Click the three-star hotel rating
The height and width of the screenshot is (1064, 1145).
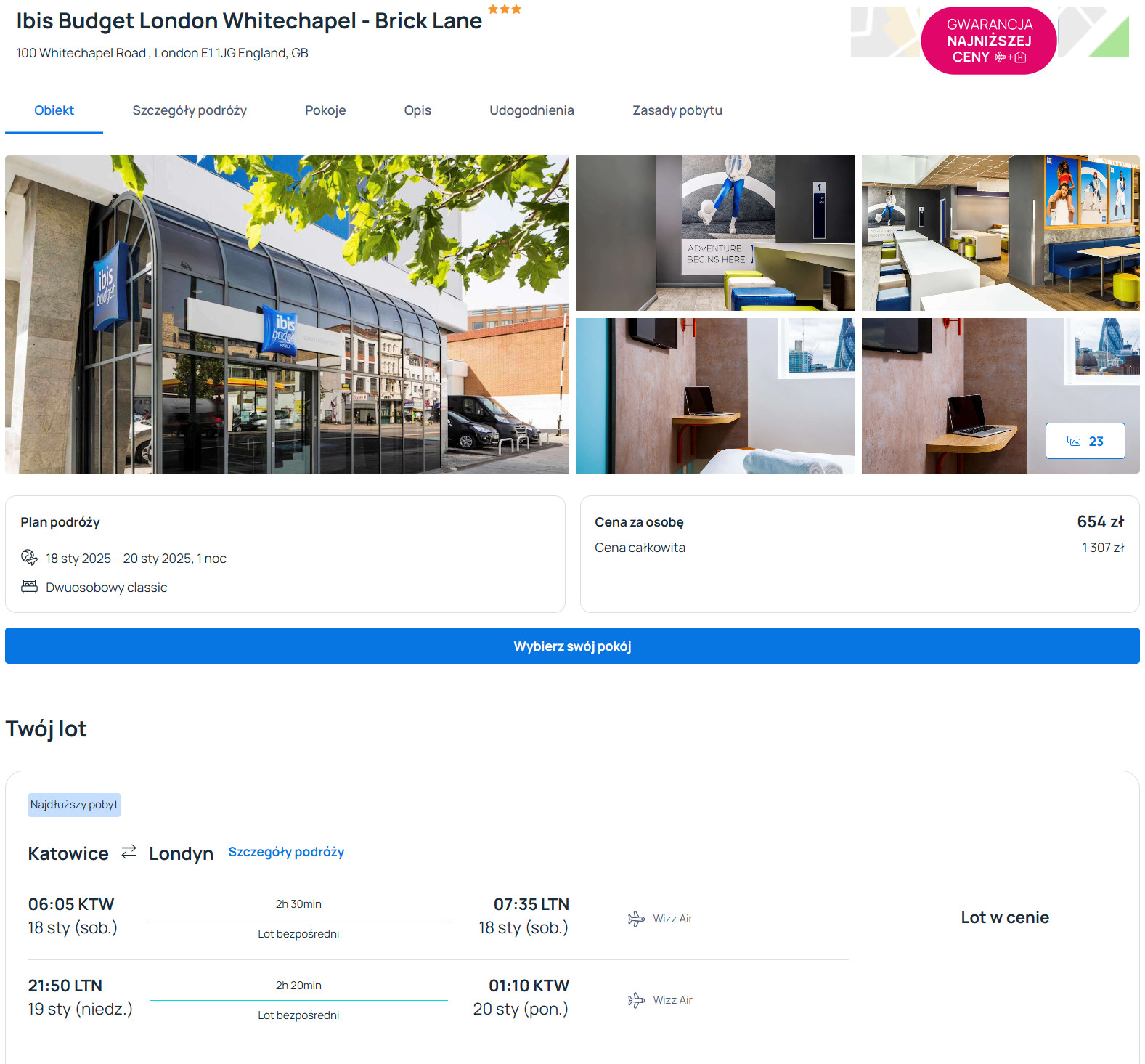tap(505, 9)
